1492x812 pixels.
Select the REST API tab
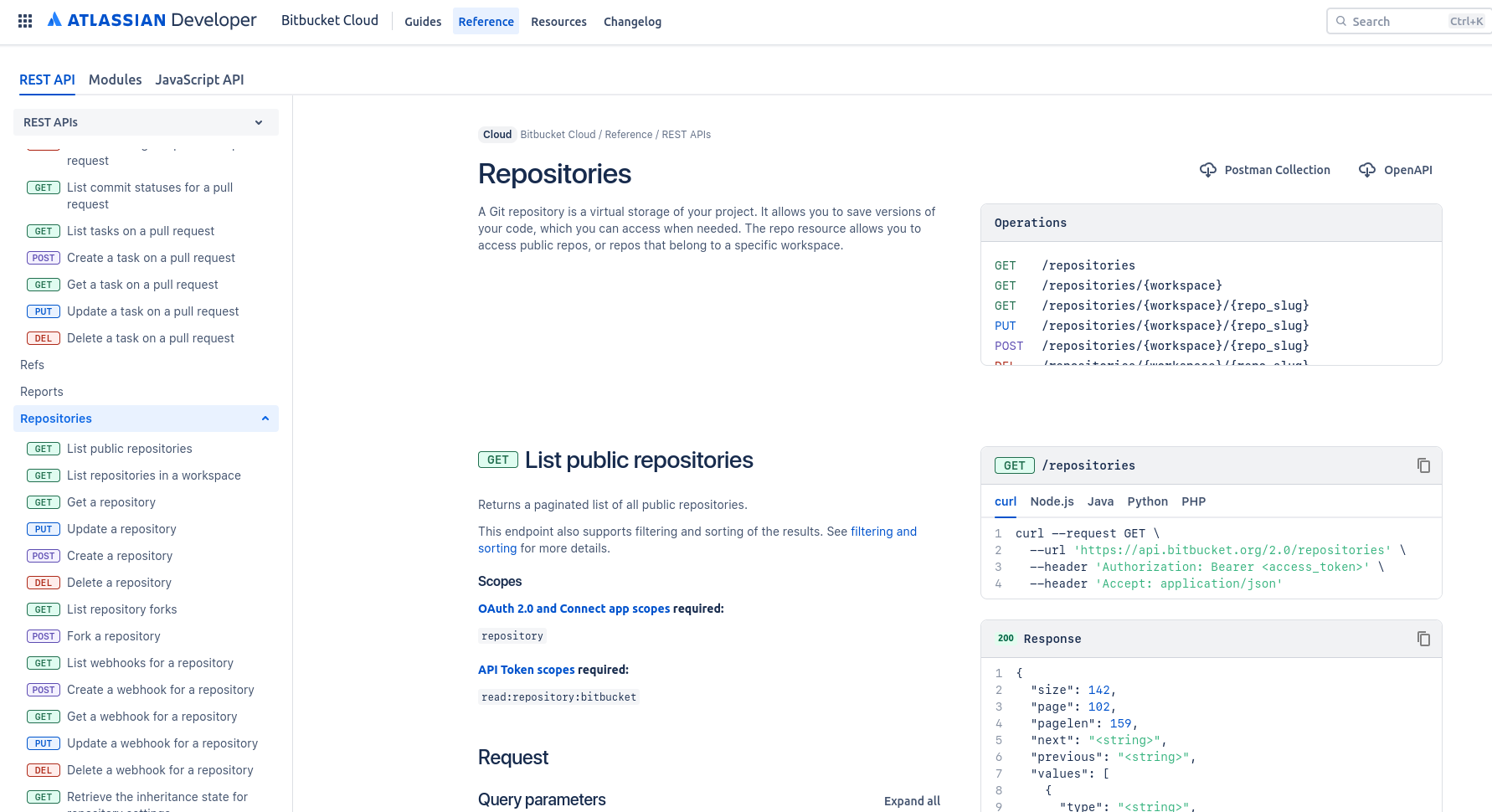(x=47, y=80)
